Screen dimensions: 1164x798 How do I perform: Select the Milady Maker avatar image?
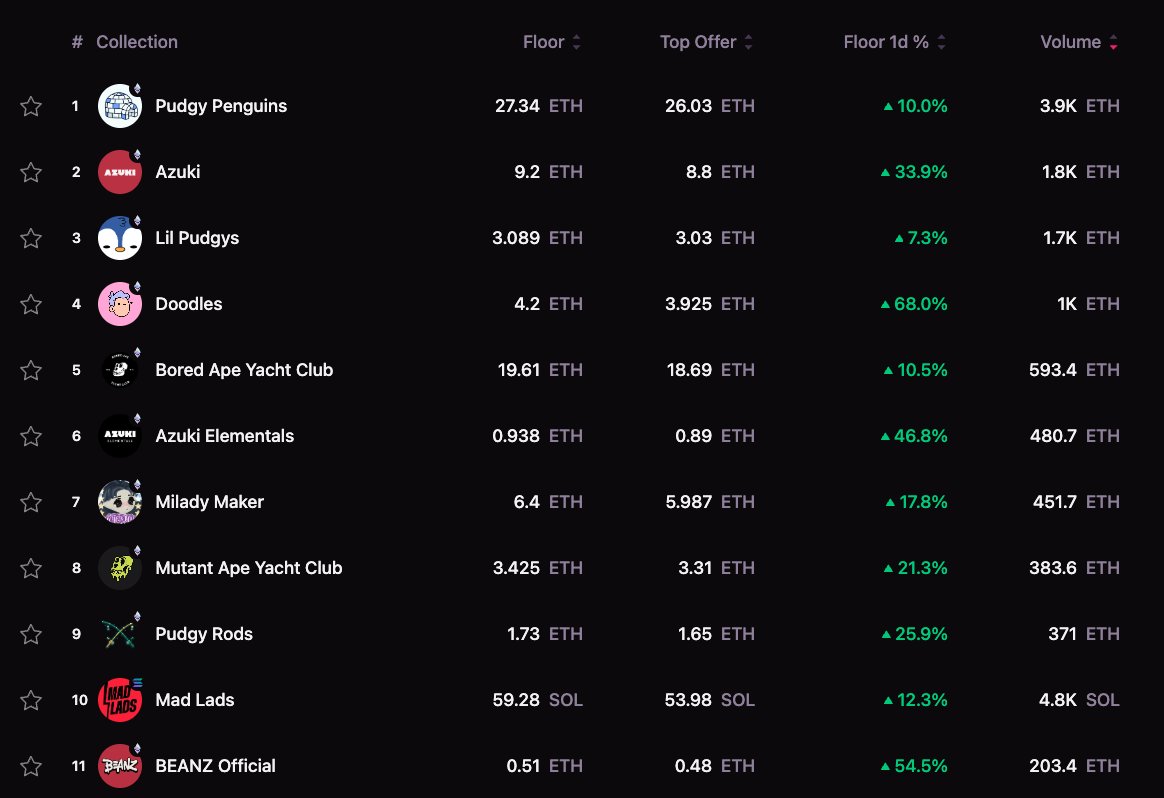120,502
